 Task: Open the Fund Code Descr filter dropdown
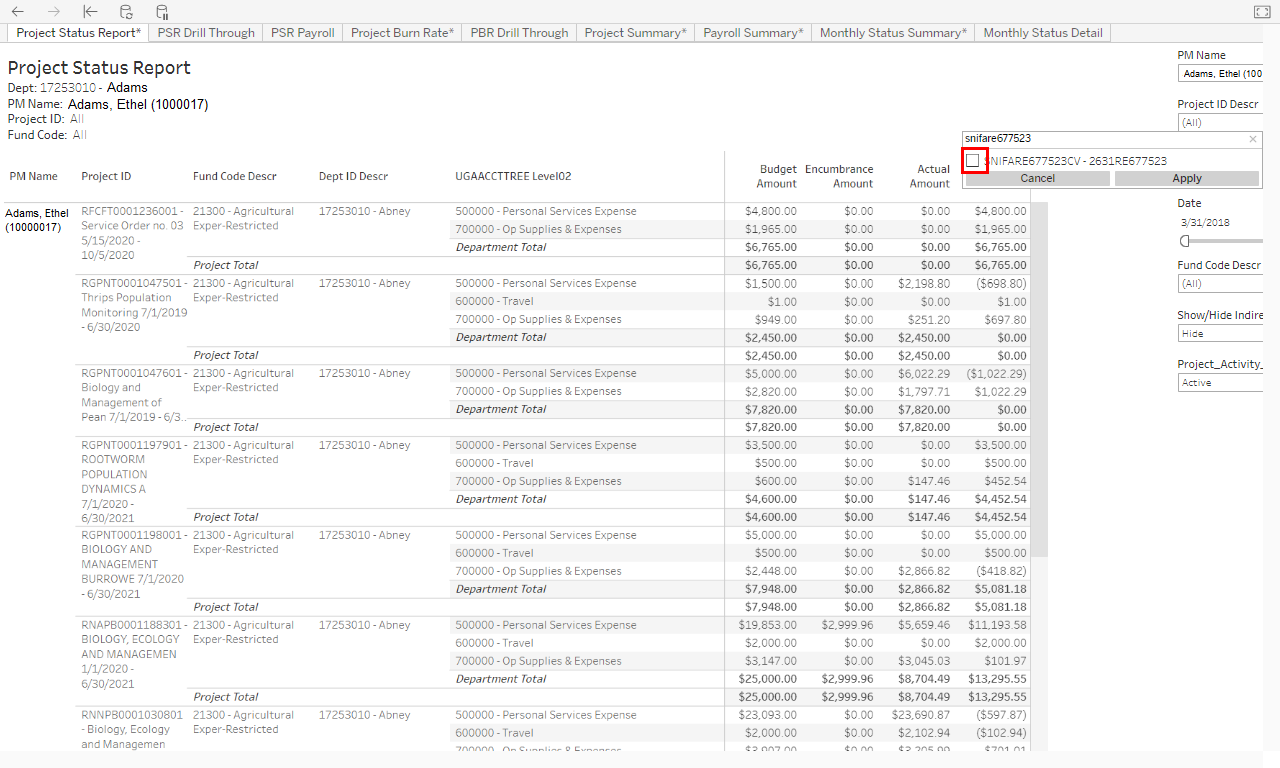click(1220, 283)
